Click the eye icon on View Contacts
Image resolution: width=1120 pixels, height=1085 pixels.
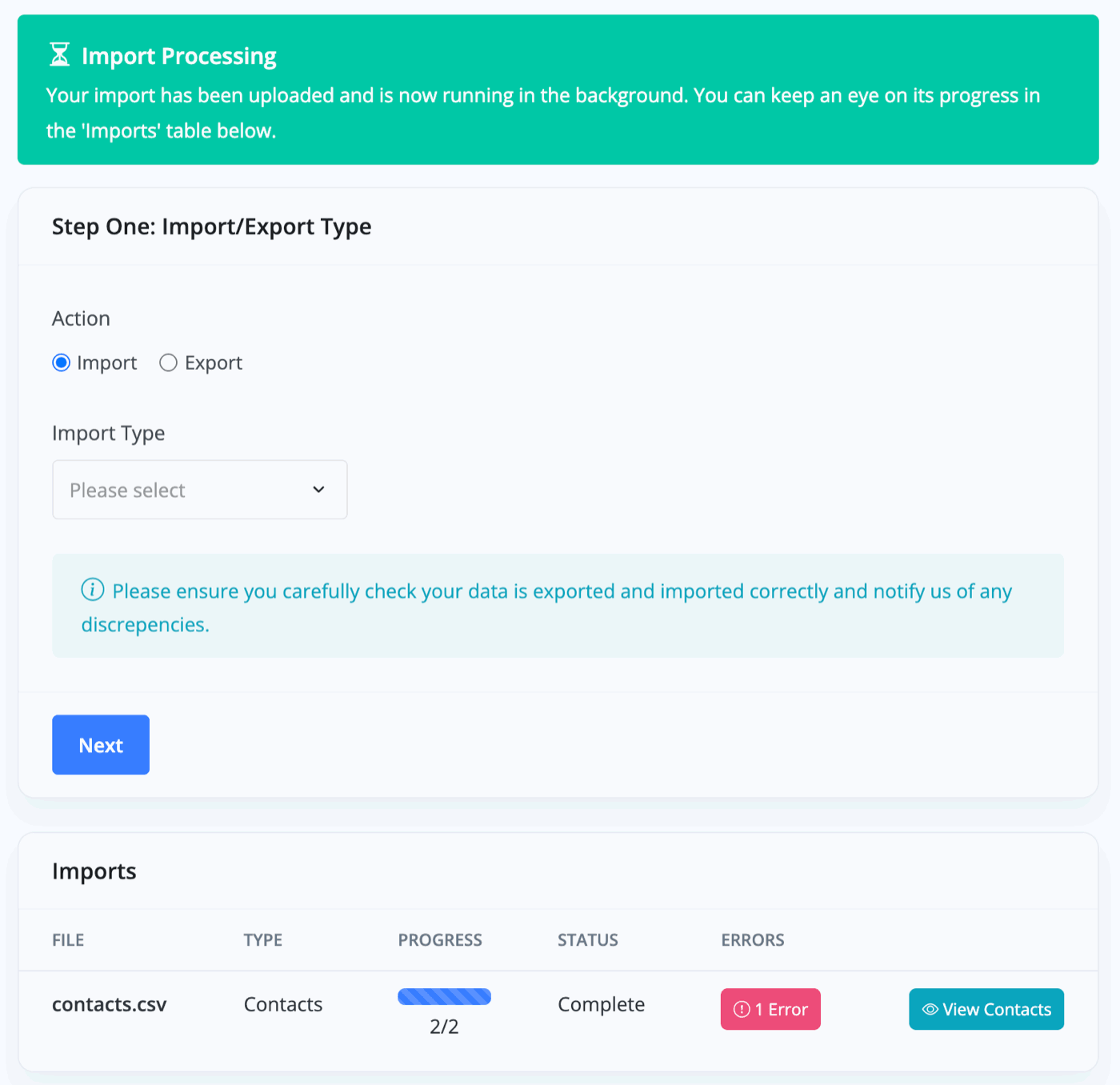tap(930, 1009)
